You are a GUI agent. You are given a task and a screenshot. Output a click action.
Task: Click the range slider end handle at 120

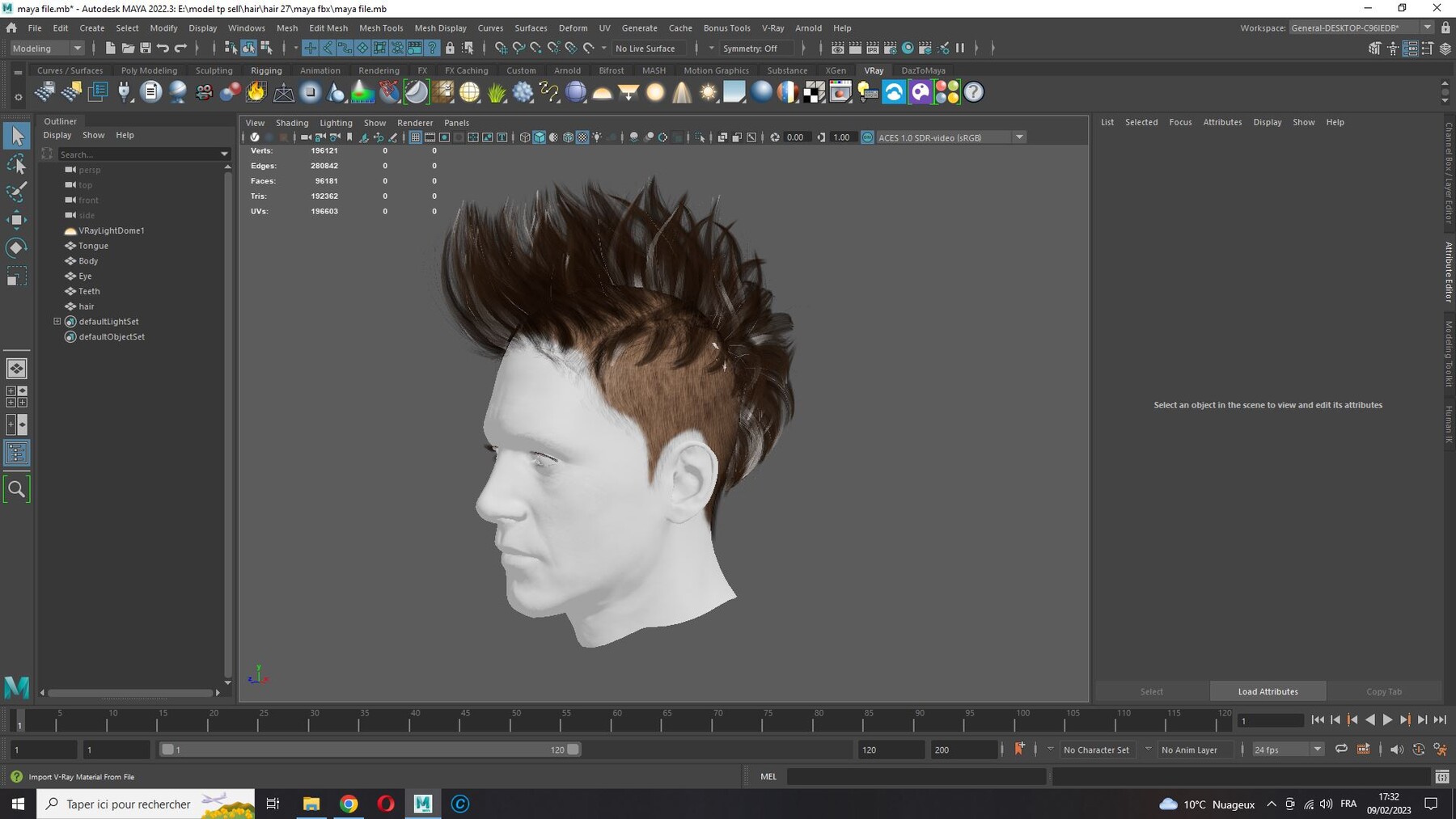pyautogui.click(x=573, y=749)
